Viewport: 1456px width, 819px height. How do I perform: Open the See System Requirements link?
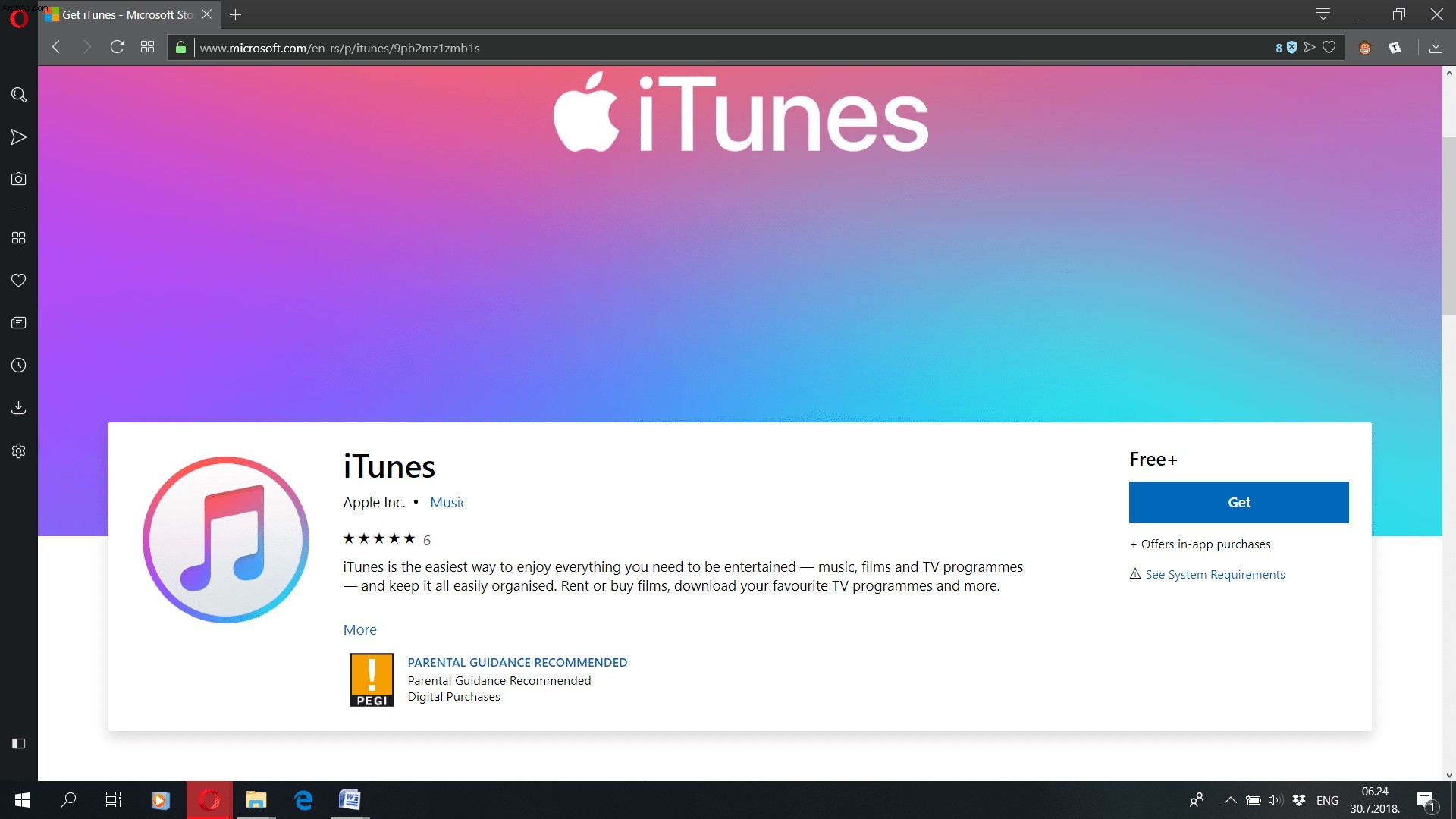click(x=1215, y=575)
